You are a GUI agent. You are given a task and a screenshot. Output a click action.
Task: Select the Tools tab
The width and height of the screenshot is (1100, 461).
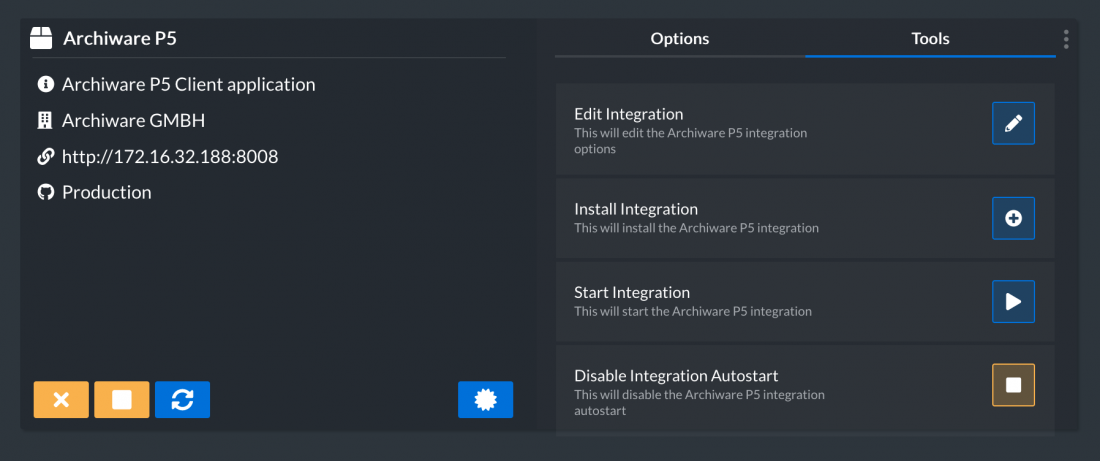(930, 39)
